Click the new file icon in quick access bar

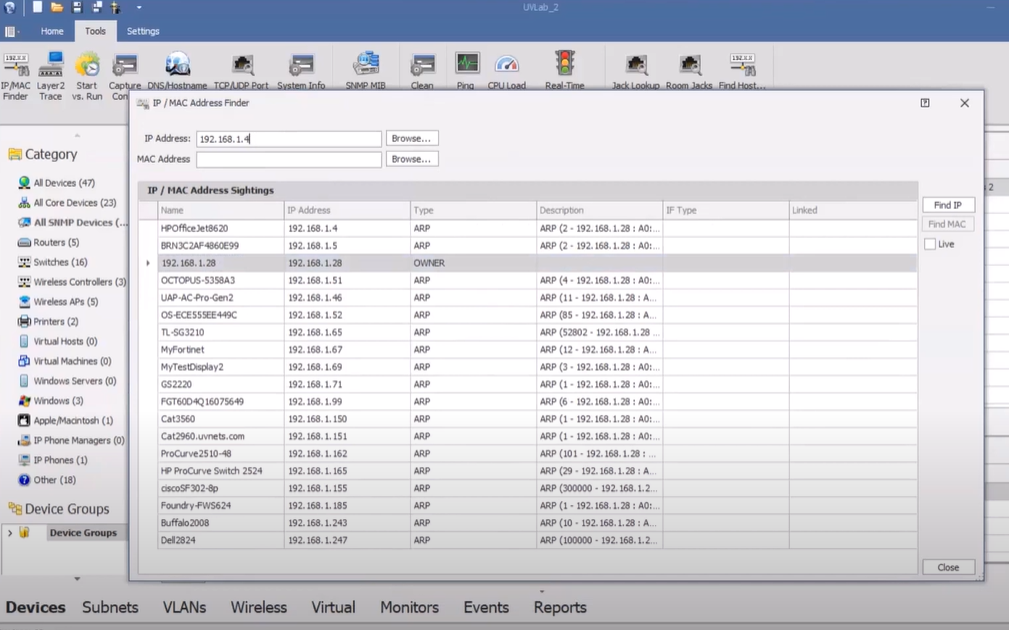click(37, 7)
